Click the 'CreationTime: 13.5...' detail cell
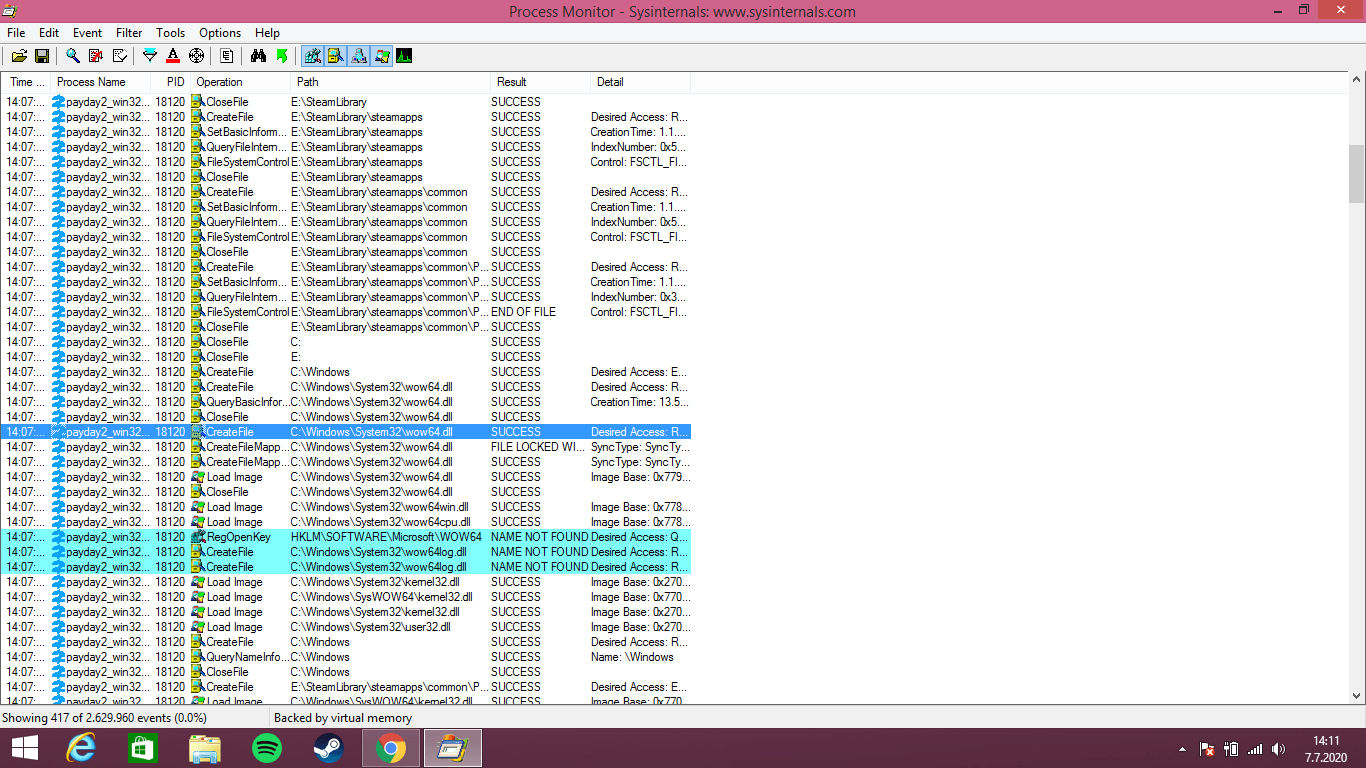 640,402
